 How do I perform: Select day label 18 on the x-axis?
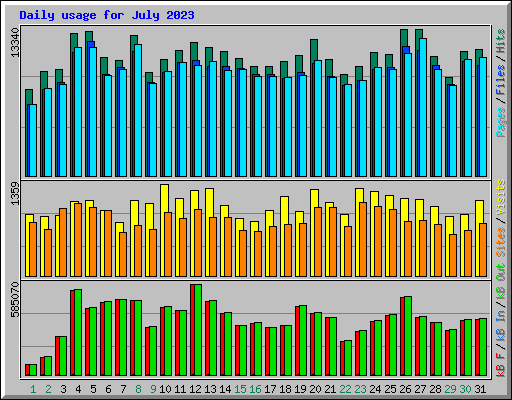point(285,389)
